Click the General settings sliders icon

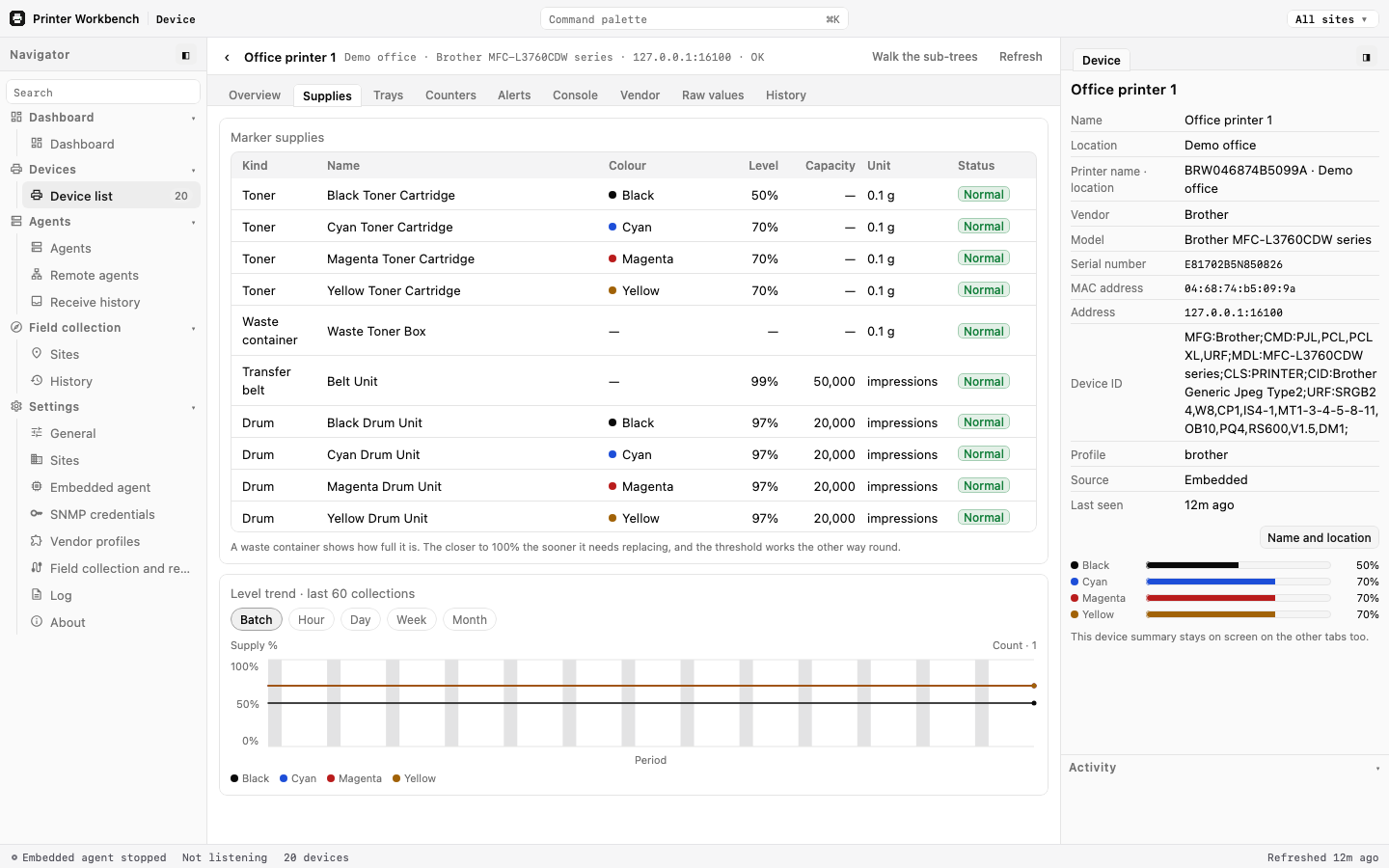pos(37,433)
